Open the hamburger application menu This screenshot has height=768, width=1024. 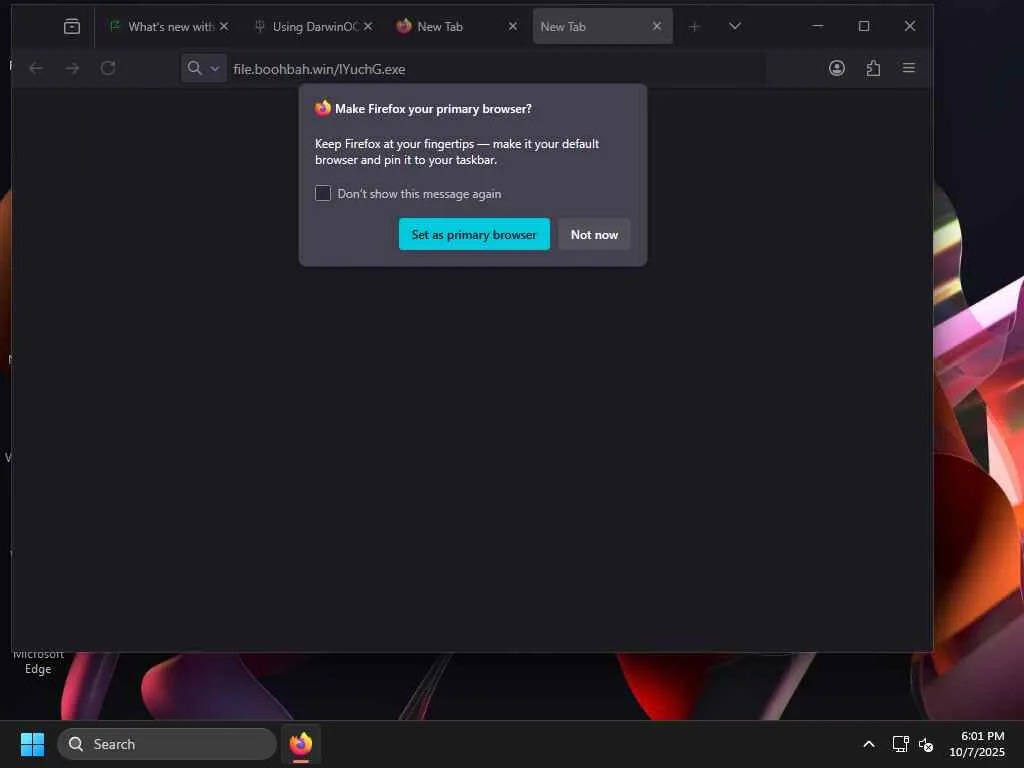(908, 68)
